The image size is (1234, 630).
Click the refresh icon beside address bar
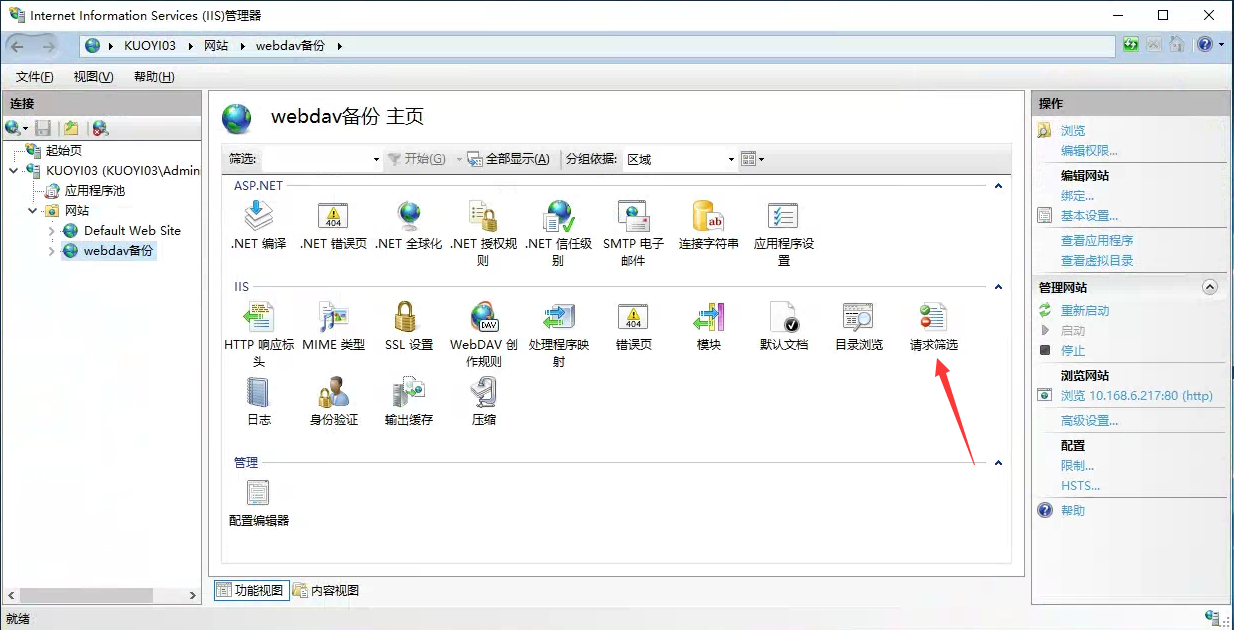(x=1131, y=45)
